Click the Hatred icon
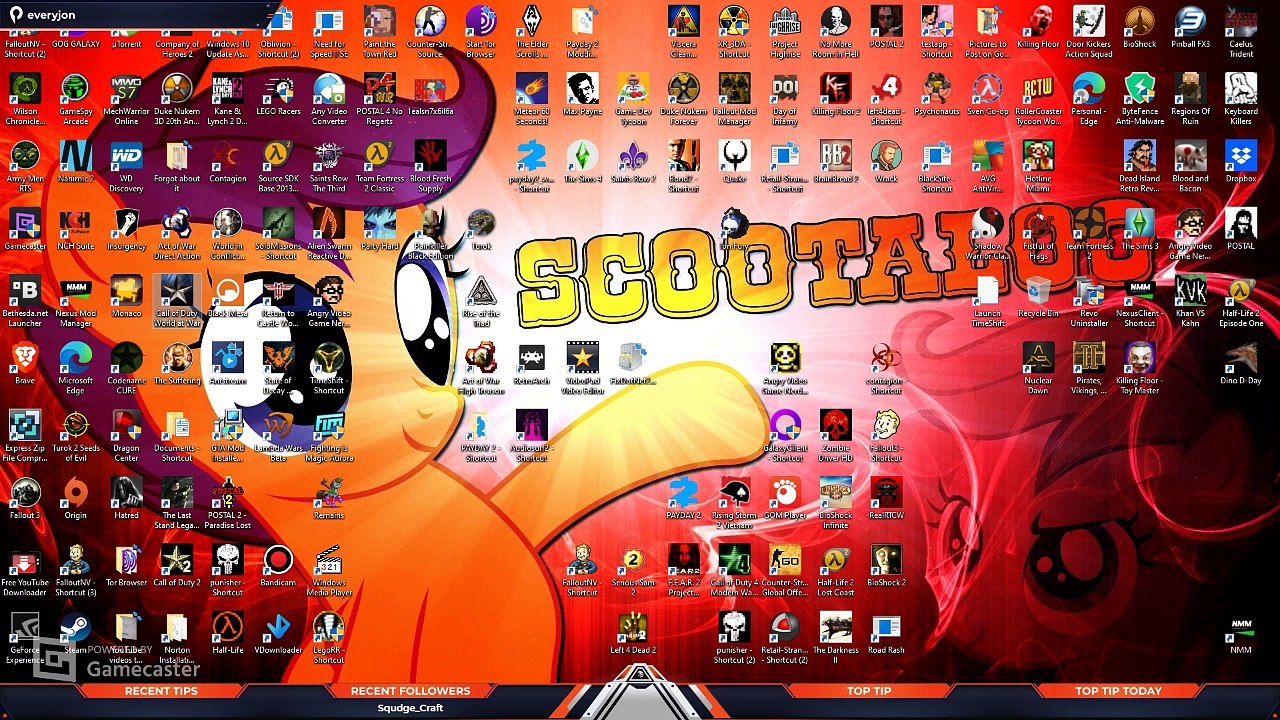Viewport: 1280px width, 720px height. pyautogui.click(x=126, y=499)
